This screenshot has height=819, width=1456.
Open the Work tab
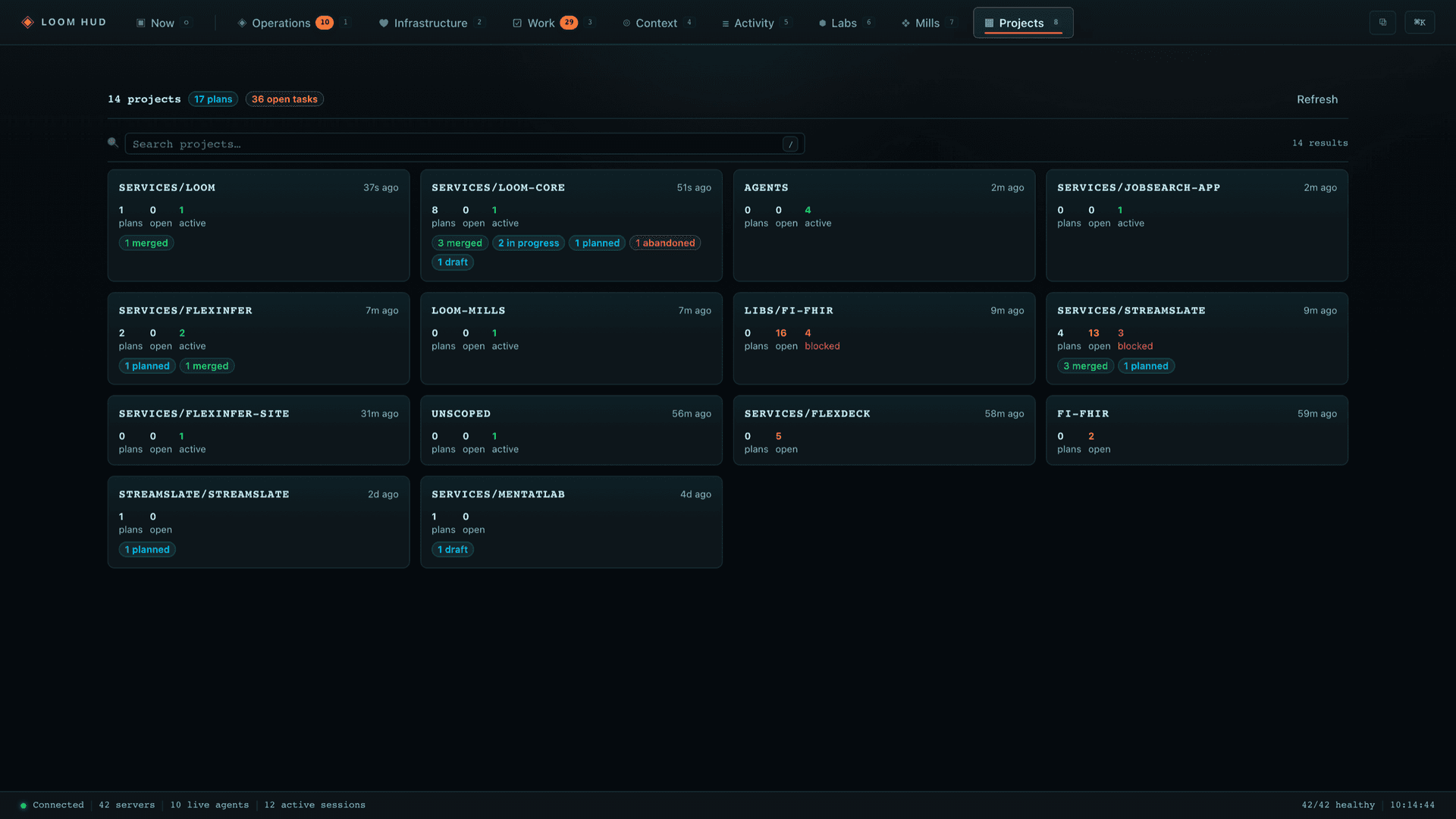click(541, 23)
